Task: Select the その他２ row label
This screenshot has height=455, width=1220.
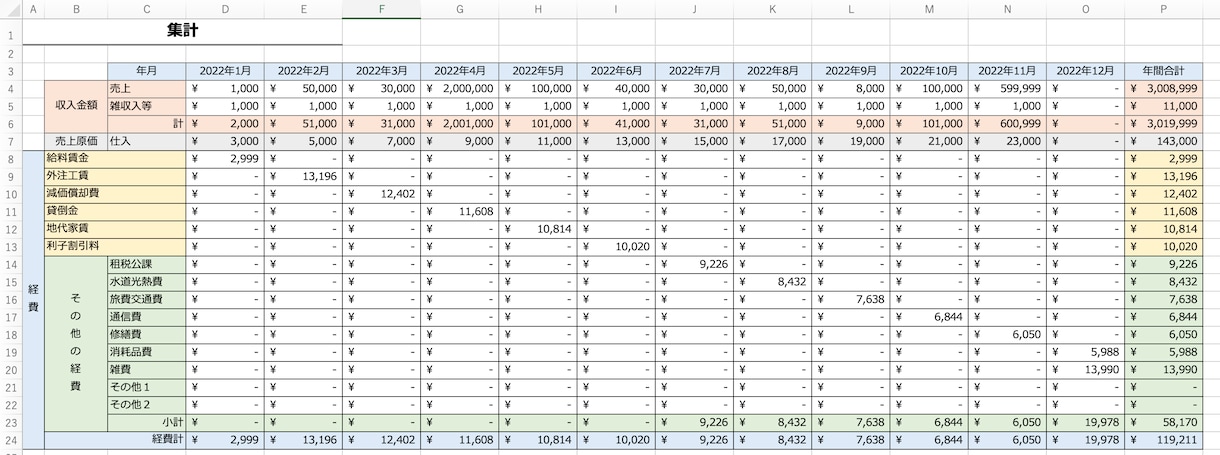Action: [147, 404]
